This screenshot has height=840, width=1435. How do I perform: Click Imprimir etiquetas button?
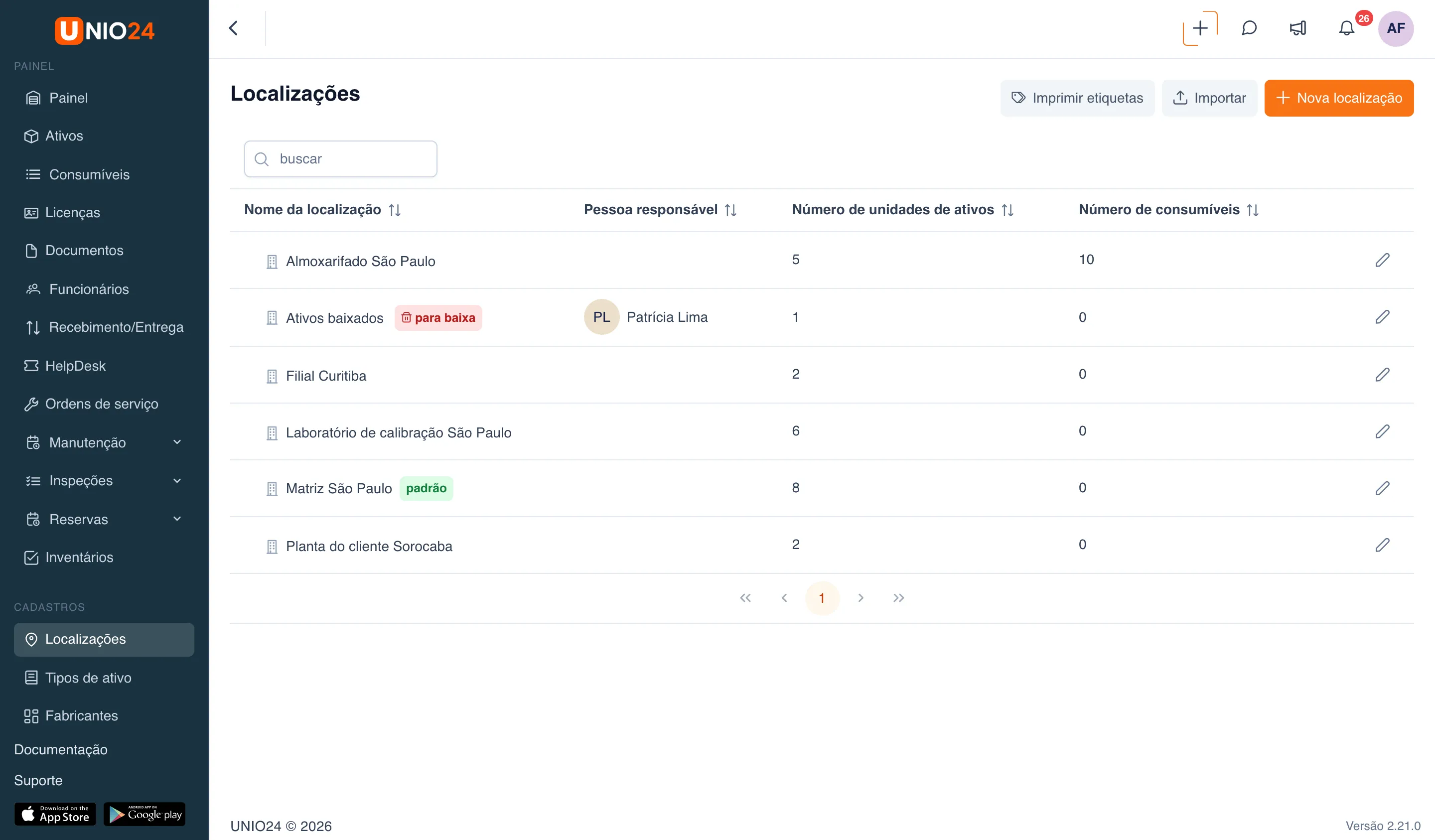pos(1077,98)
